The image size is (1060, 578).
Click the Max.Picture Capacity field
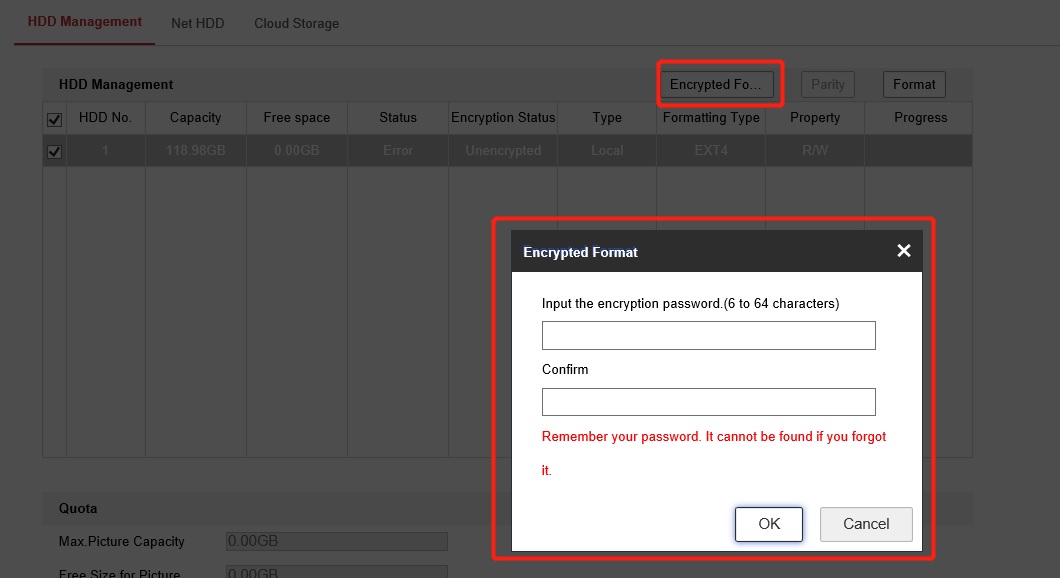click(337, 541)
